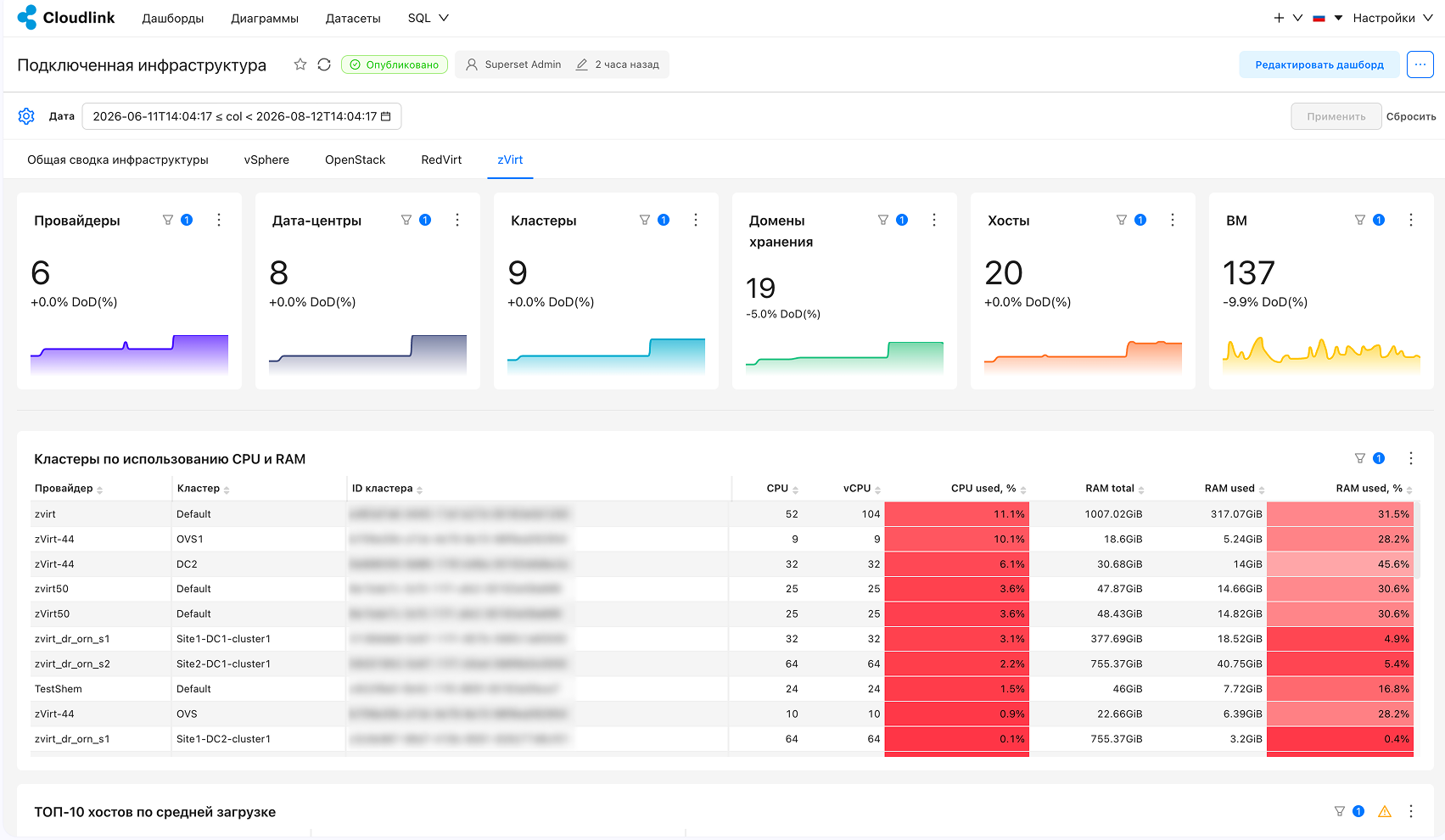Click the warning triangle on ТОП-10 хостов
This screenshot has height=840, width=1445.
1385,812
